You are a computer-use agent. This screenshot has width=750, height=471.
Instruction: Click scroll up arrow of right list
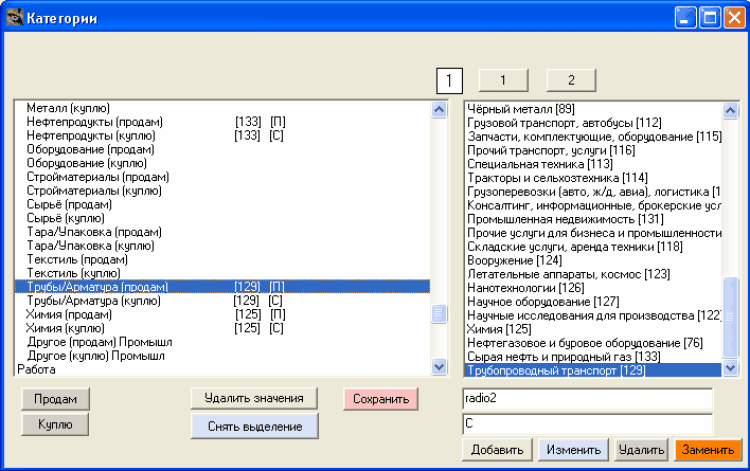[730, 109]
